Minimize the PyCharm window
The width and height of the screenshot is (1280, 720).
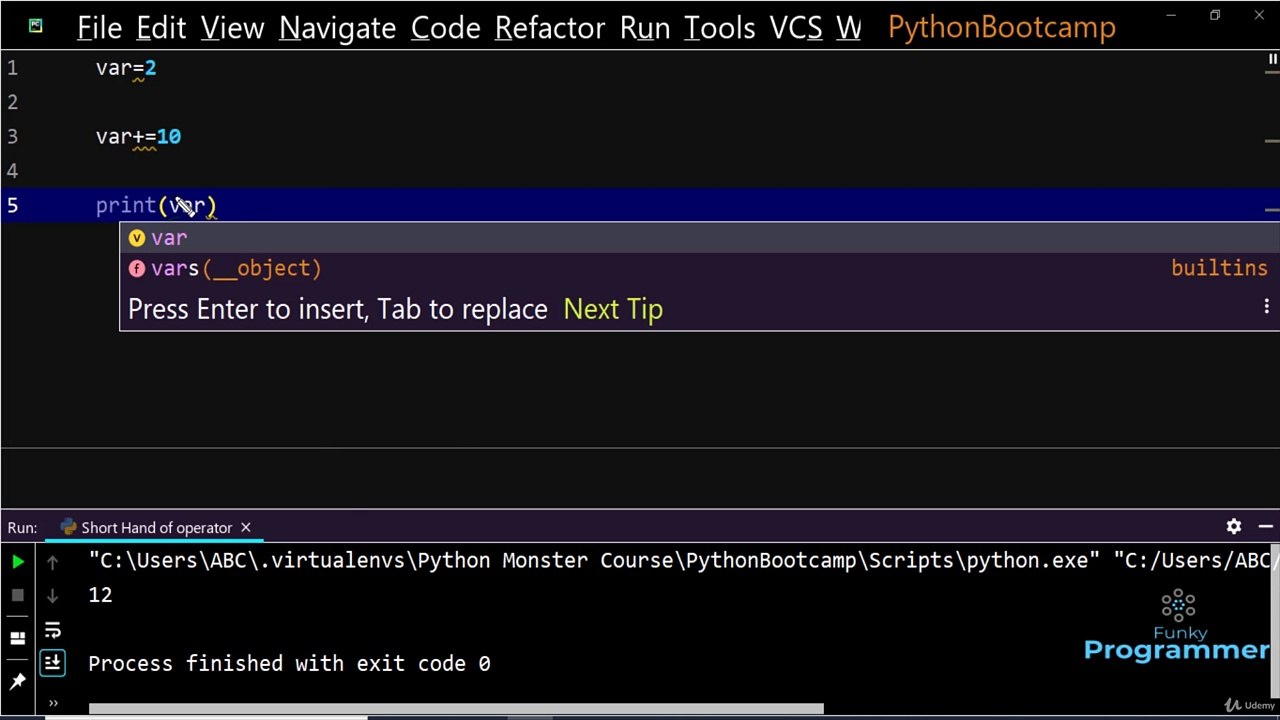(1171, 16)
